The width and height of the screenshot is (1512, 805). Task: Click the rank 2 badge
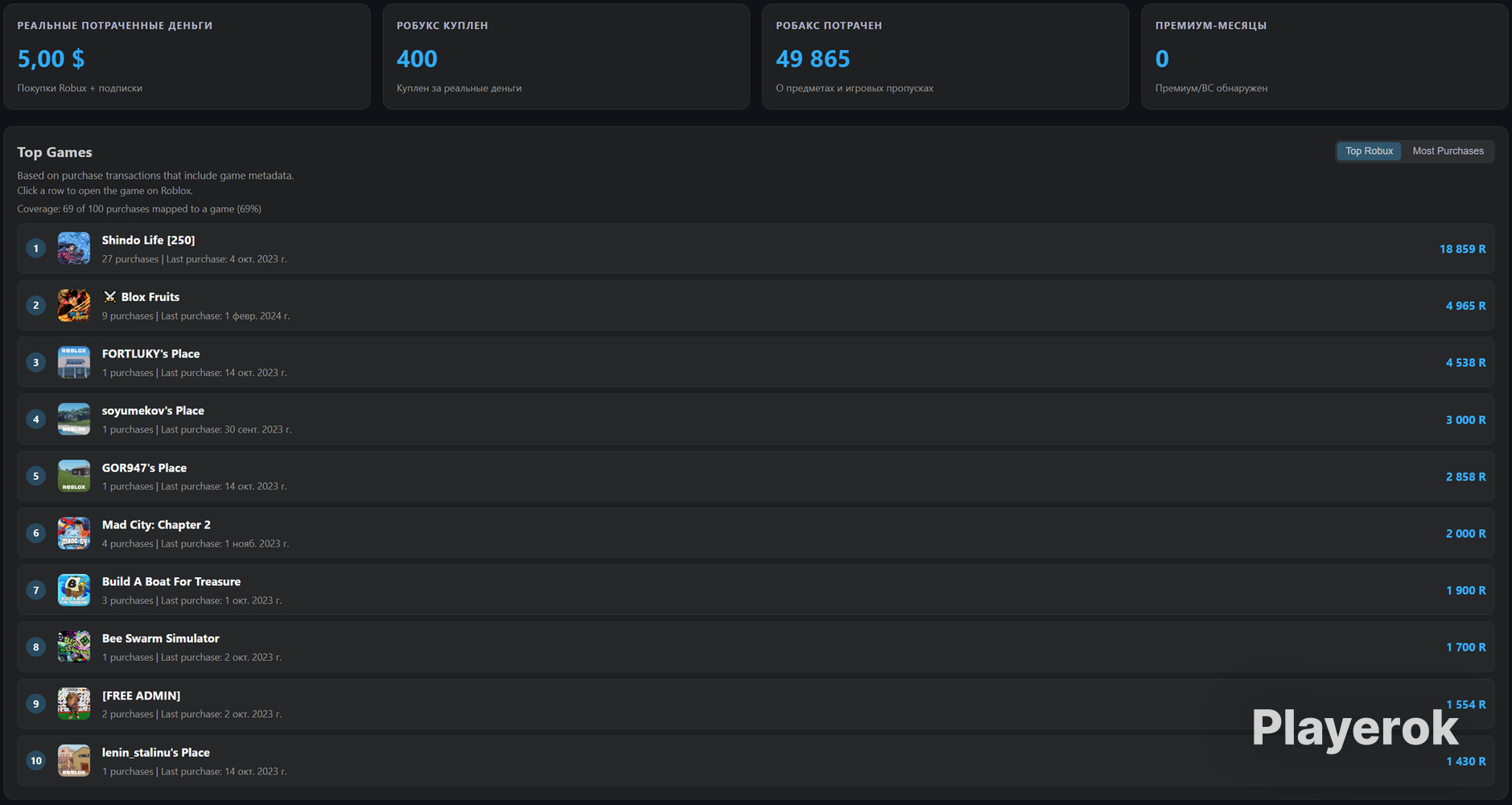35,305
